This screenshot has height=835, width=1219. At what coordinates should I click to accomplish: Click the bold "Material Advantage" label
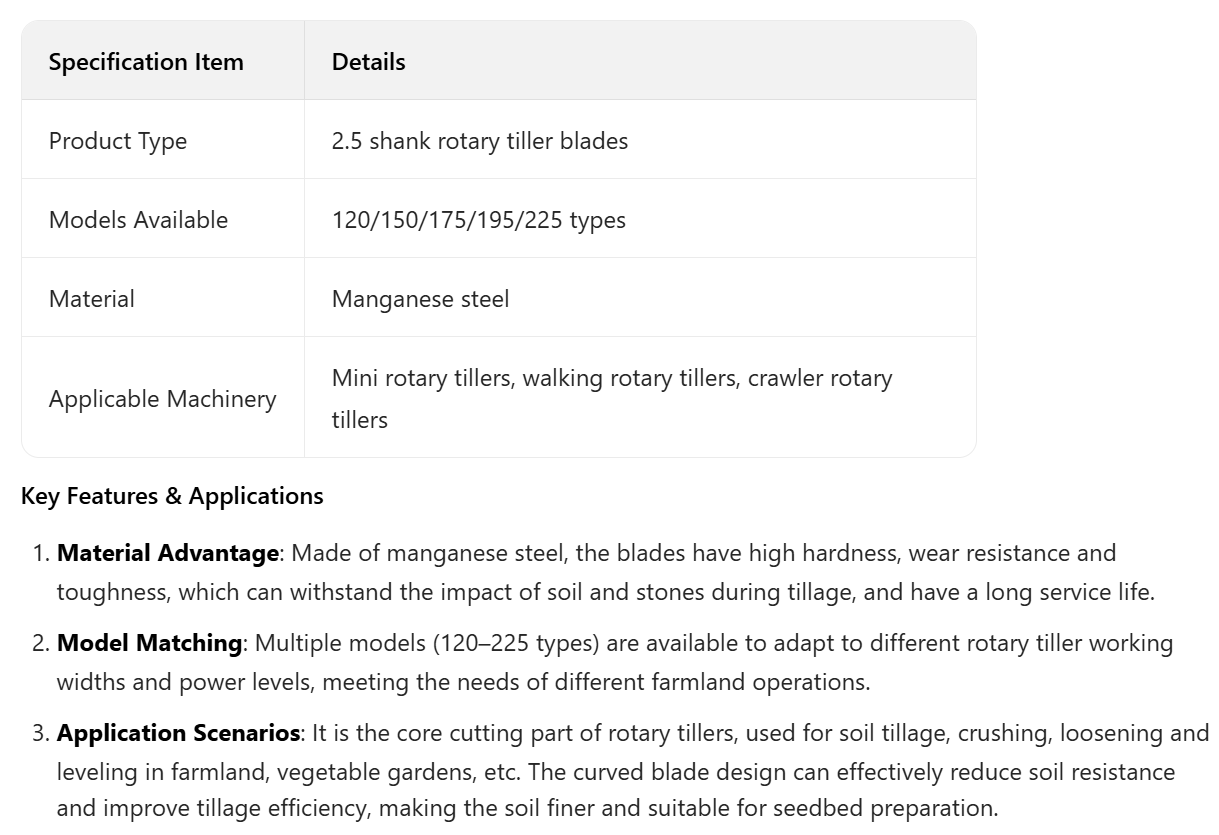[167, 553]
